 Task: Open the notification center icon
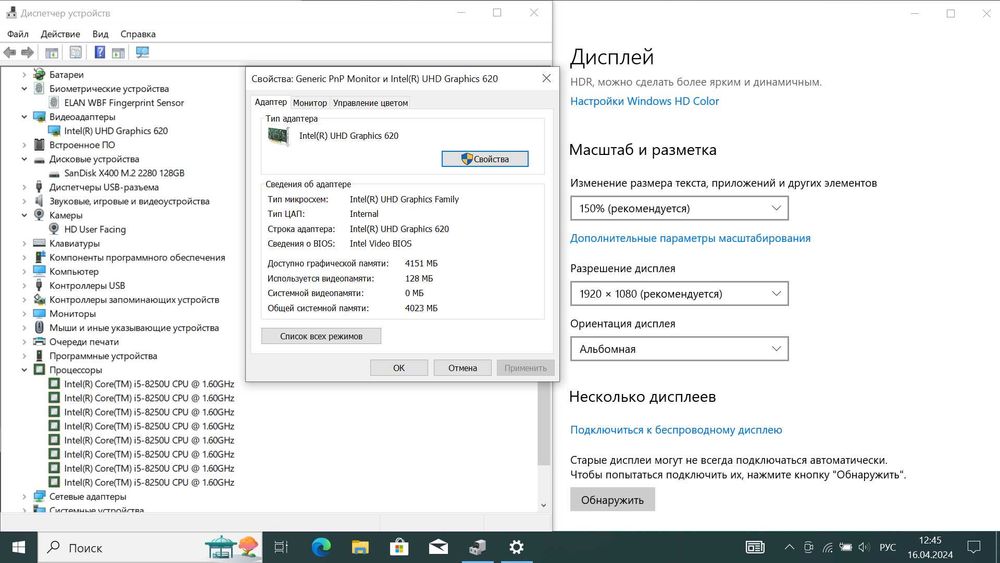(x=973, y=547)
